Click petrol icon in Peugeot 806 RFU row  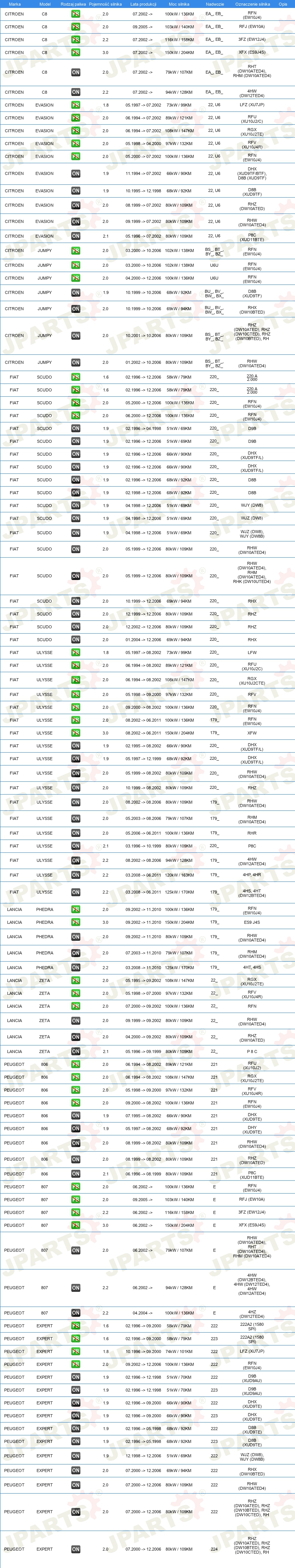pos(75,1065)
